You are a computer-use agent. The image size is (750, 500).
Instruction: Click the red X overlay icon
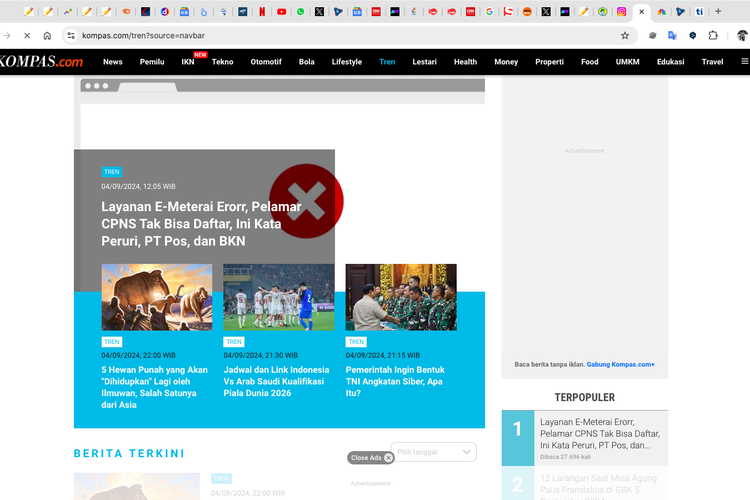pyautogui.click(x=307, y=201)
